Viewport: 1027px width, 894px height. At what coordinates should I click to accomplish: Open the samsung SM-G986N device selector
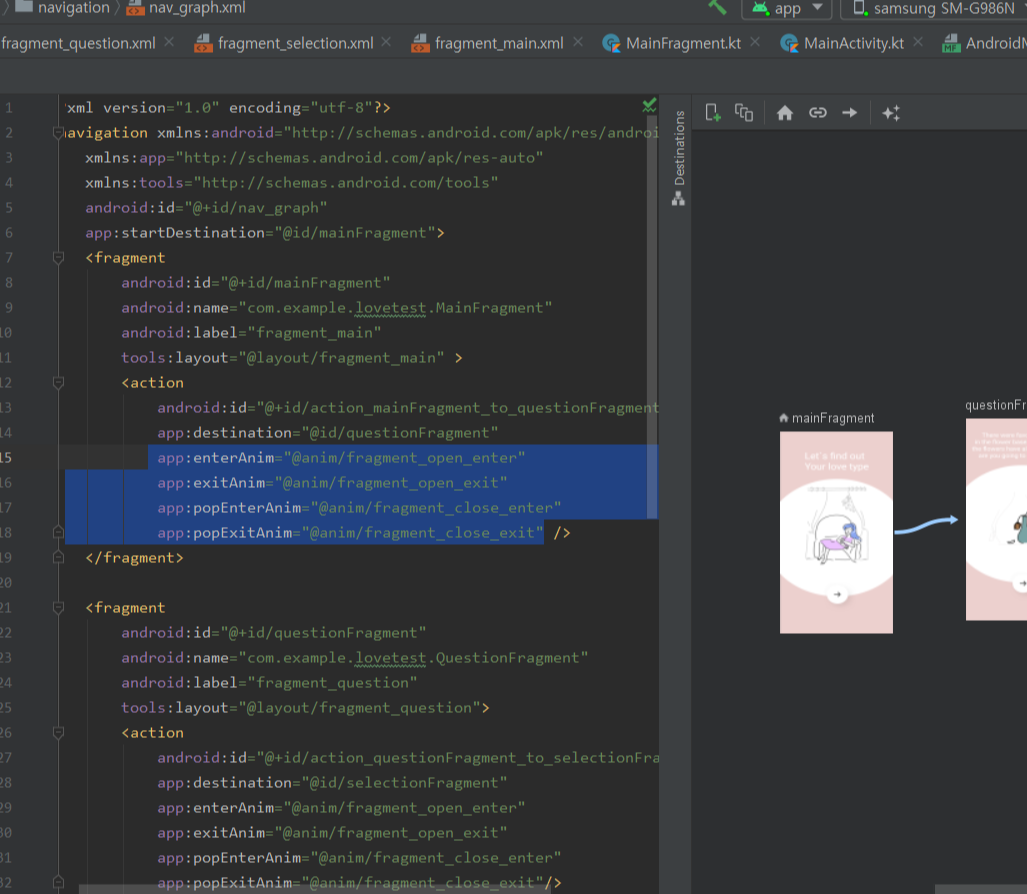click(x=937, y=8)
